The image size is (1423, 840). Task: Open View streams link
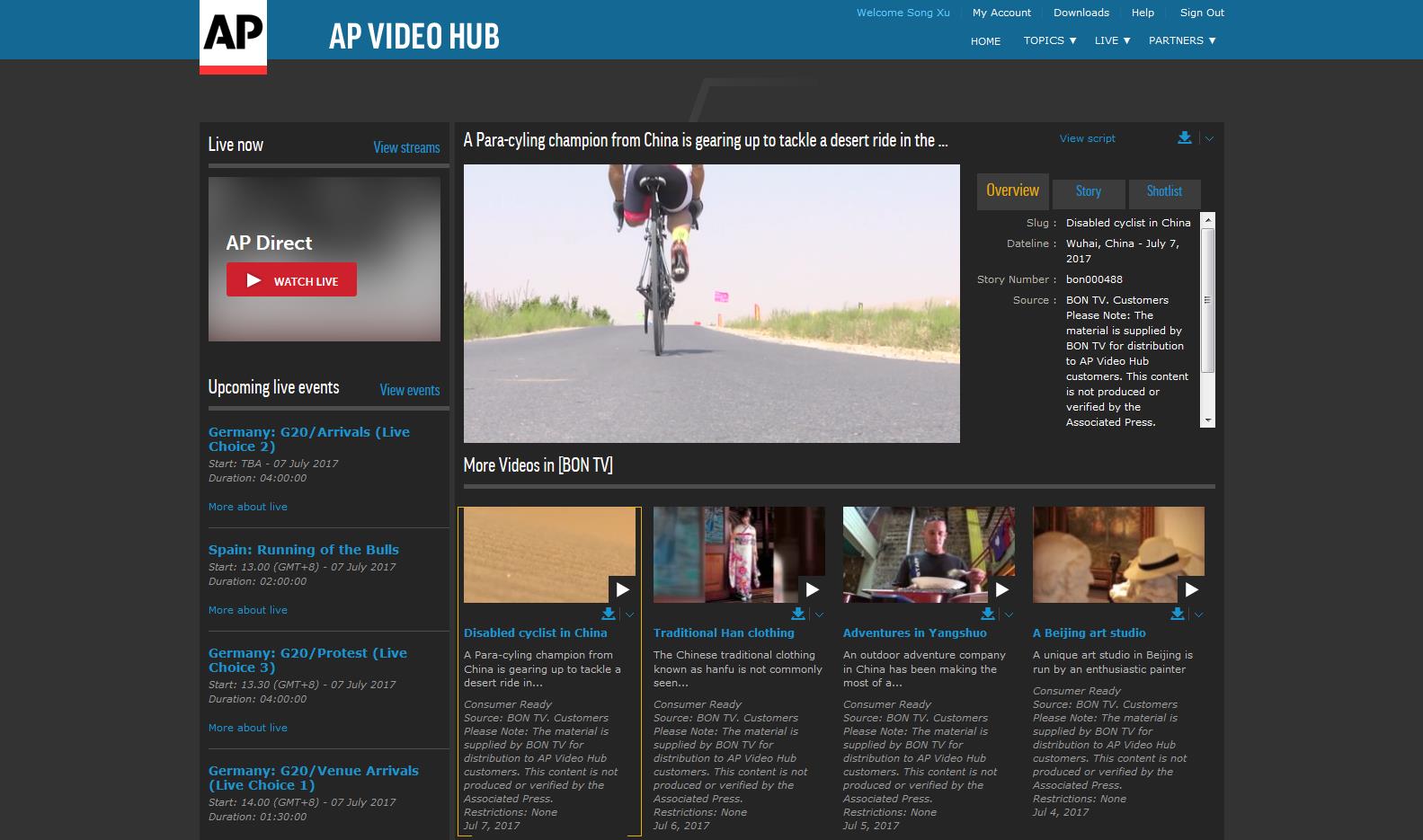406,147
